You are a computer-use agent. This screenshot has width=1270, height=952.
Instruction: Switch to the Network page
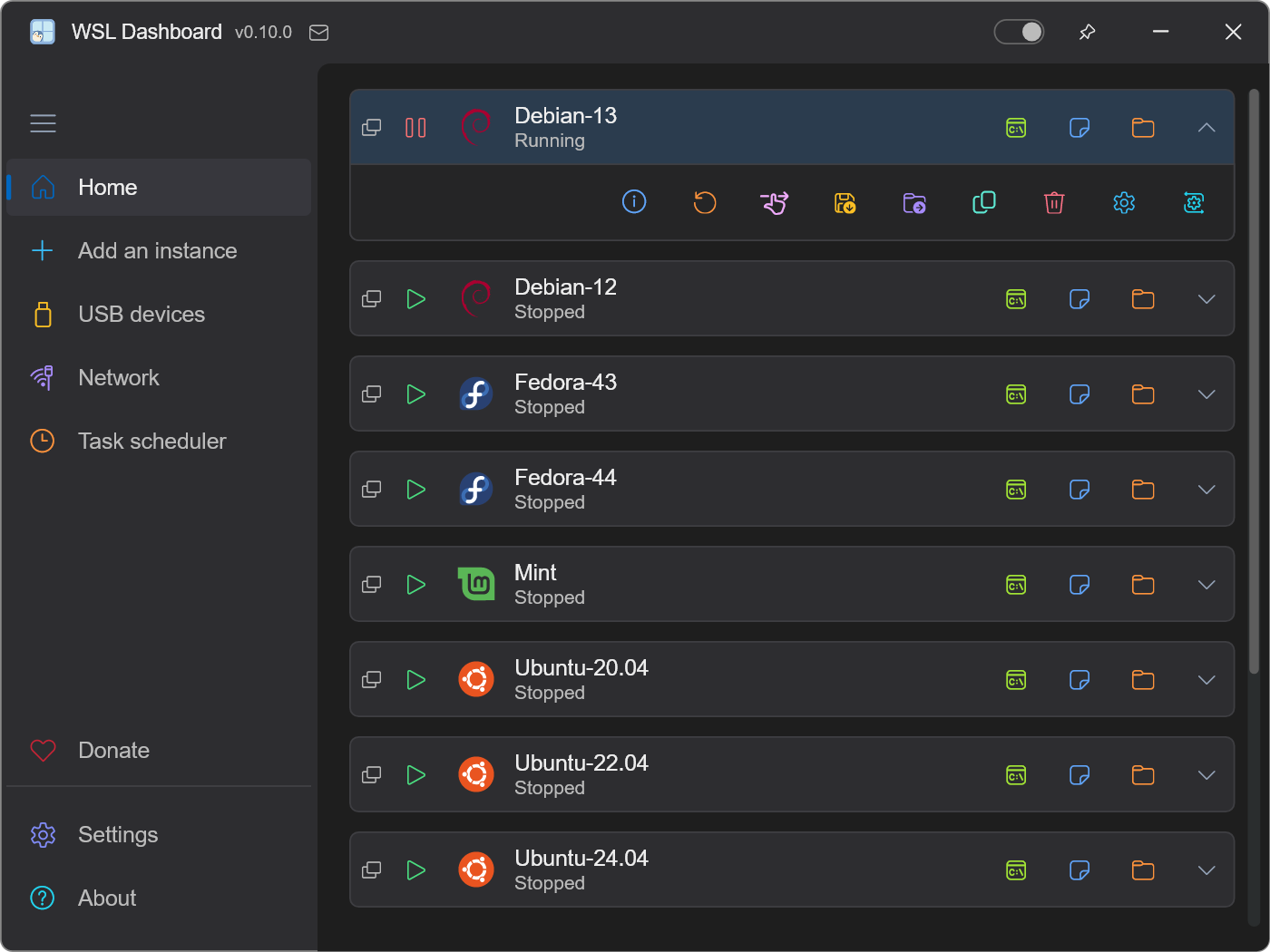[x=159, y=377]
